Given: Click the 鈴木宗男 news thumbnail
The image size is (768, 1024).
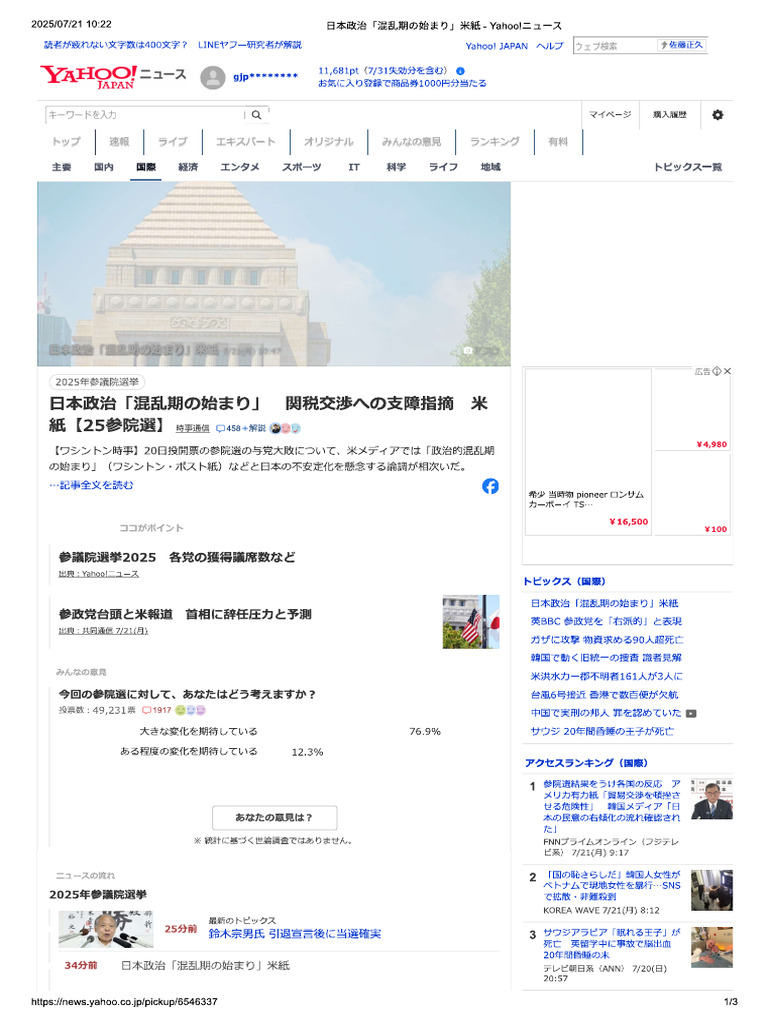Looking at the screenshot, I should click(x=106, y=929).
